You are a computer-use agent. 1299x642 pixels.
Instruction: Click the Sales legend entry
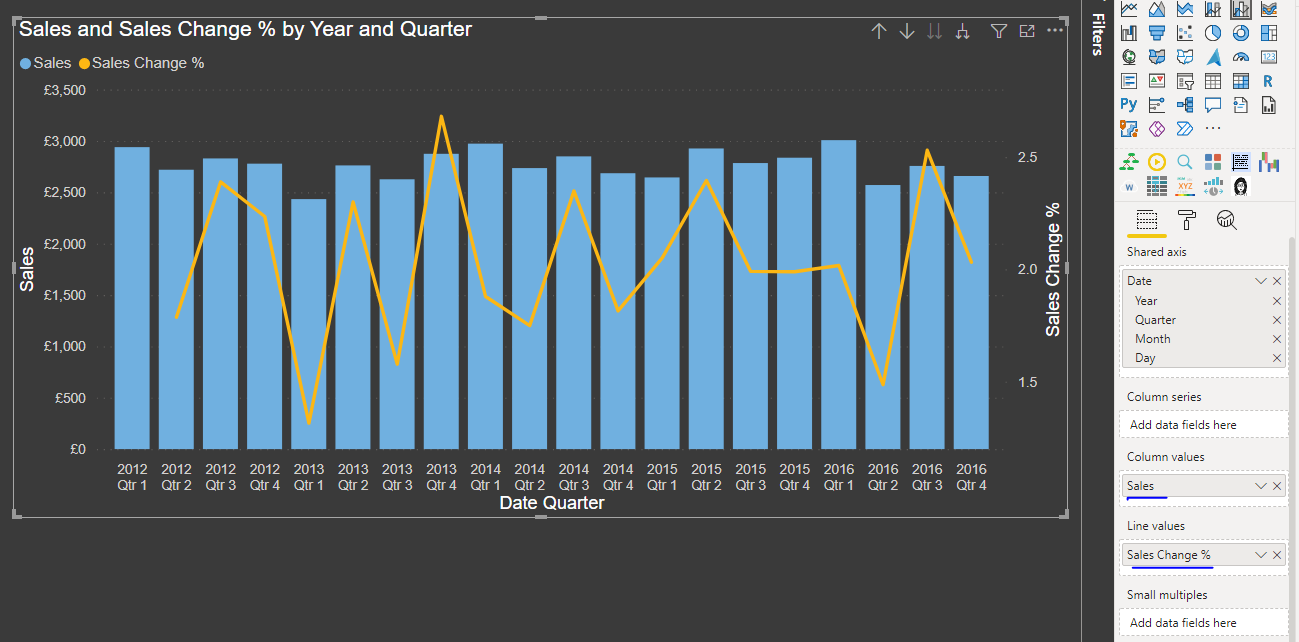click(46, 63)
